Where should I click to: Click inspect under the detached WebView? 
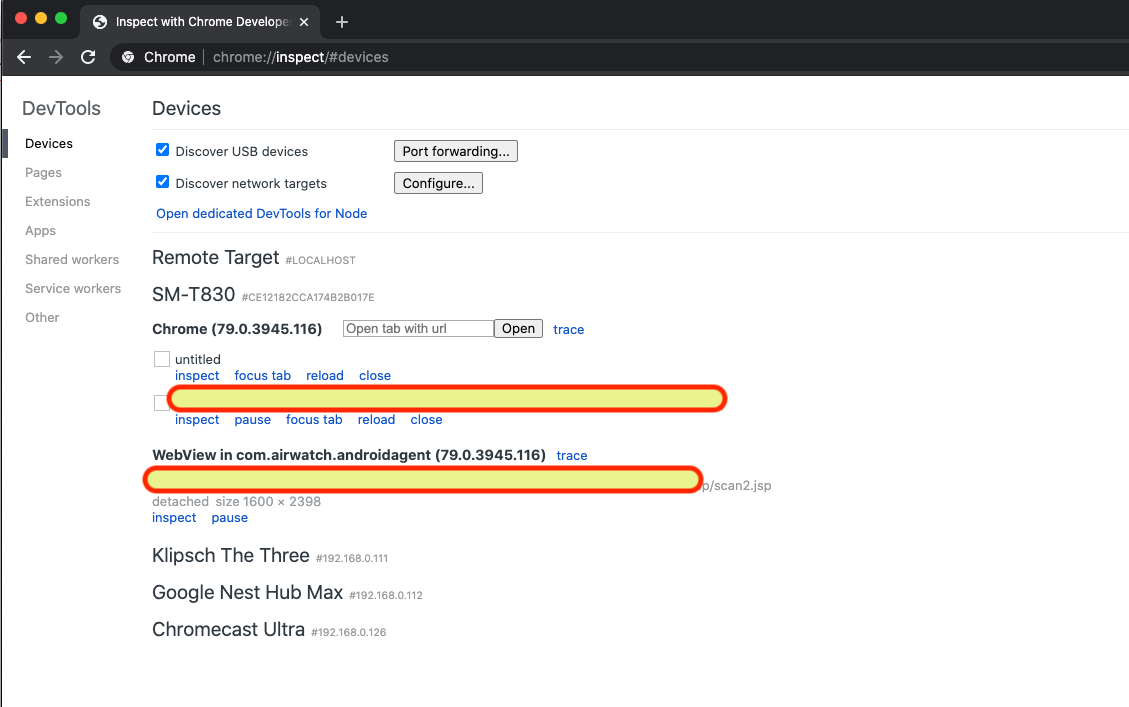[174, 517]
